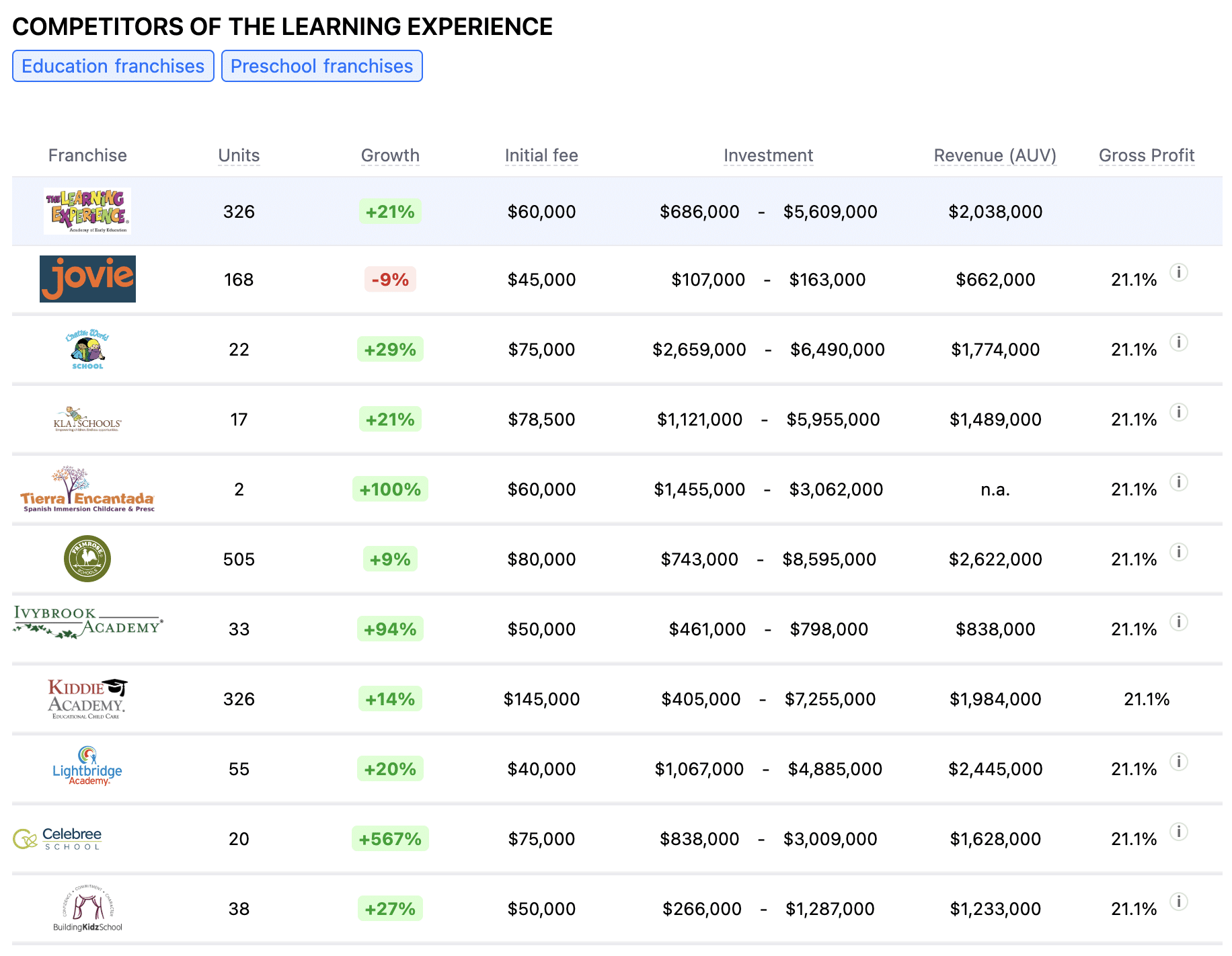Click the $2,622,000 revenue value

[995, 559]
